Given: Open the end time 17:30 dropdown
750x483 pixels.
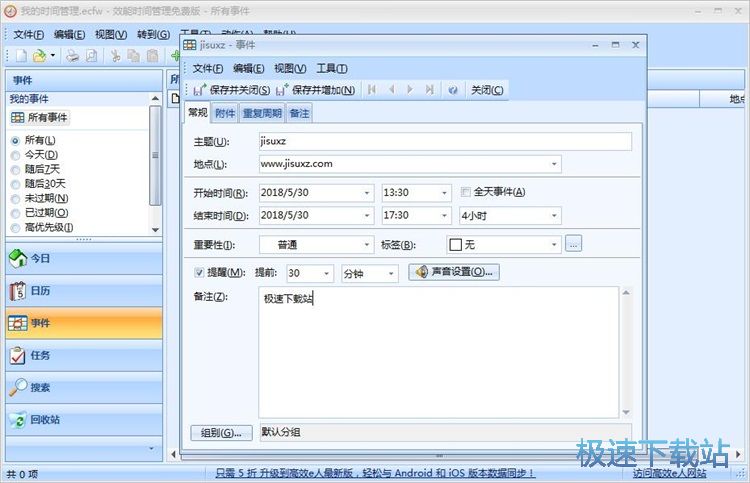Looking at the screenshot, I should (x=444, y=216).
